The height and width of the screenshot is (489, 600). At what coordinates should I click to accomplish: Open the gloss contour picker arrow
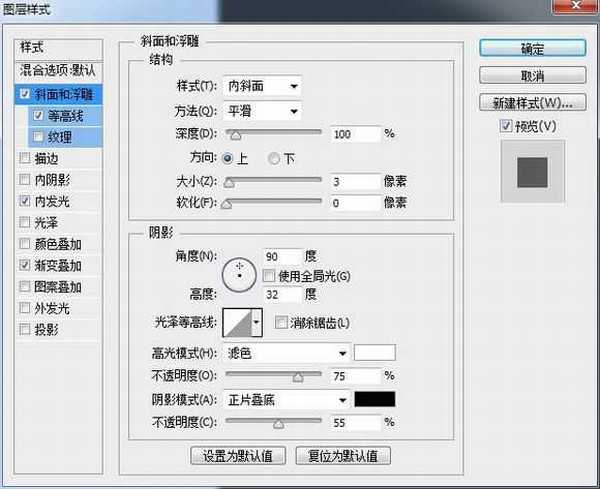[257, 321]
